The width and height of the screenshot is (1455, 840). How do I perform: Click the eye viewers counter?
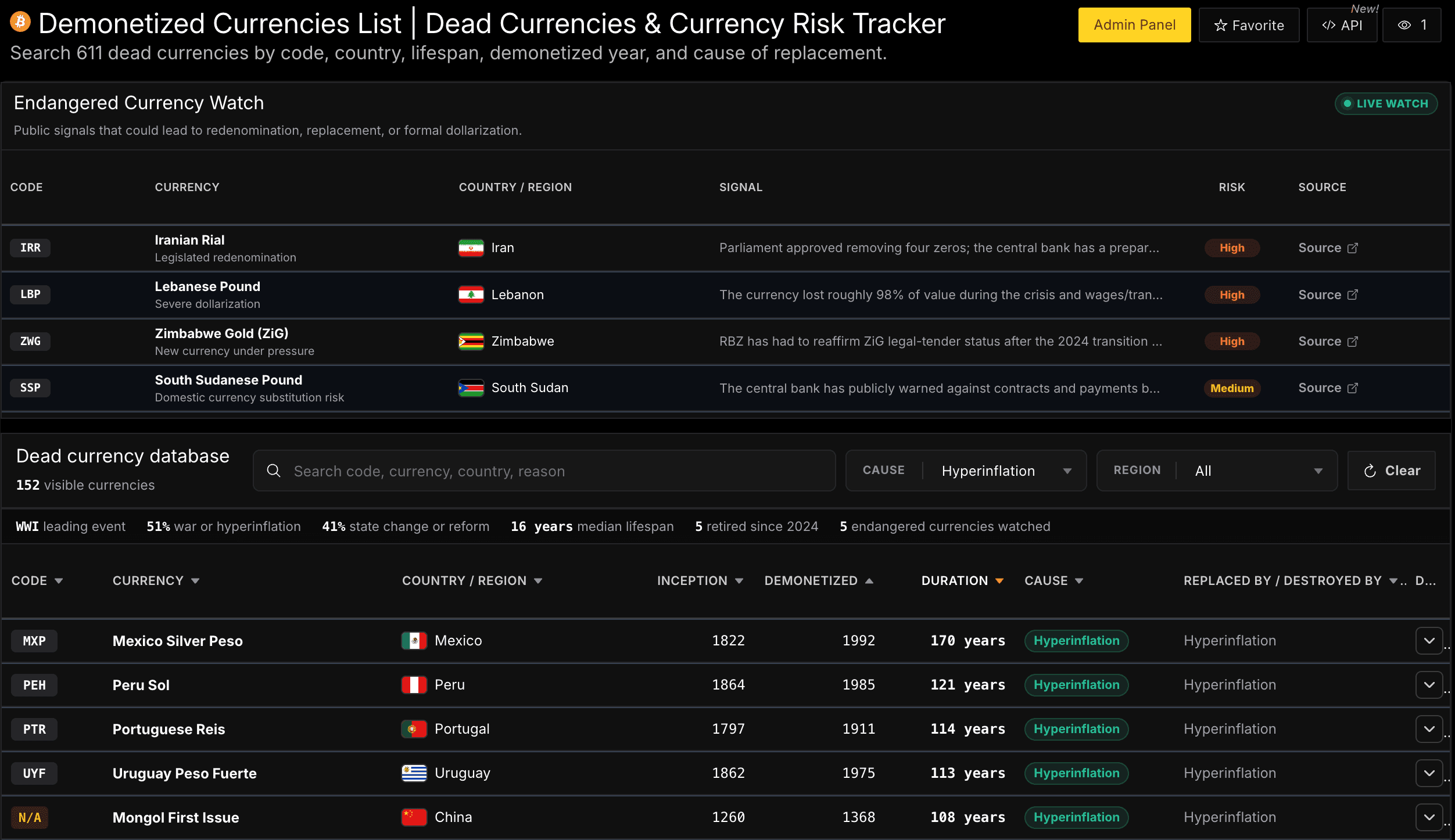1412,25
